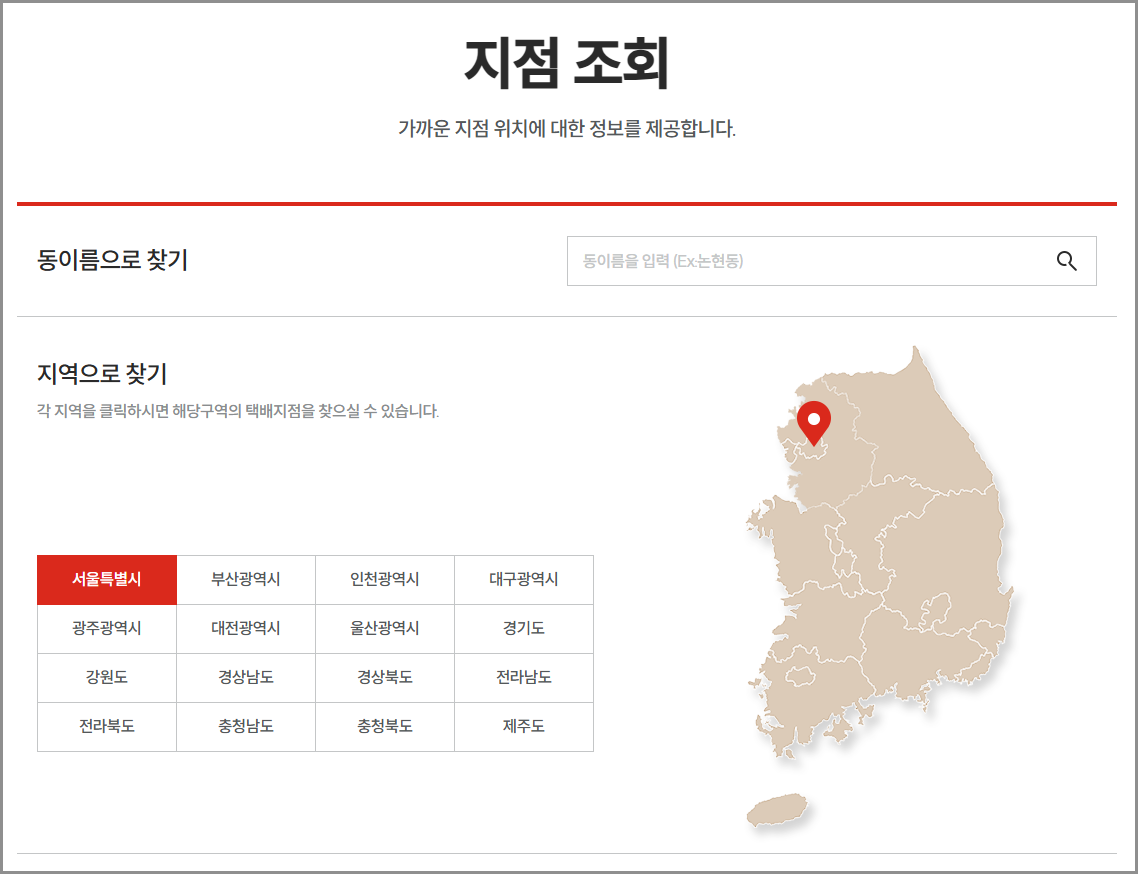This screenshot has height=874, width=1138.
Task: Select 인천광역시 region button
Action: point(384,580)
